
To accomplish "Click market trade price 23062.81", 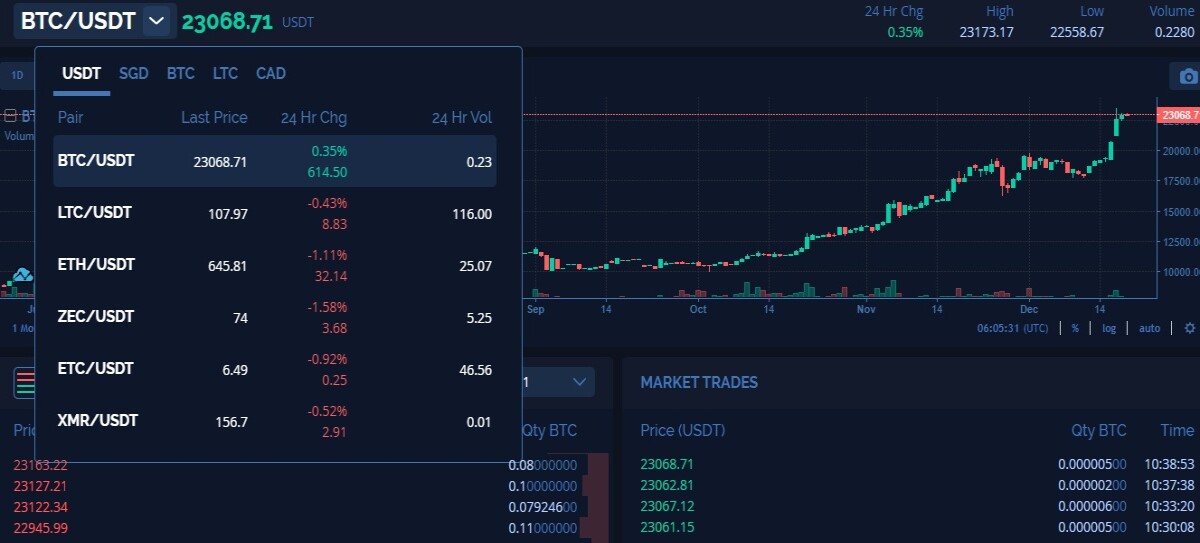I will click(667, 485).
